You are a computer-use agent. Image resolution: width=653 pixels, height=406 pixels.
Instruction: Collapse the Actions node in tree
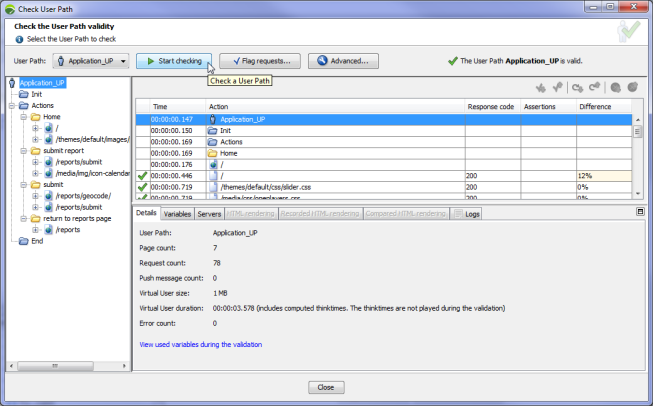pyautogui.click(x=11, y=105)
